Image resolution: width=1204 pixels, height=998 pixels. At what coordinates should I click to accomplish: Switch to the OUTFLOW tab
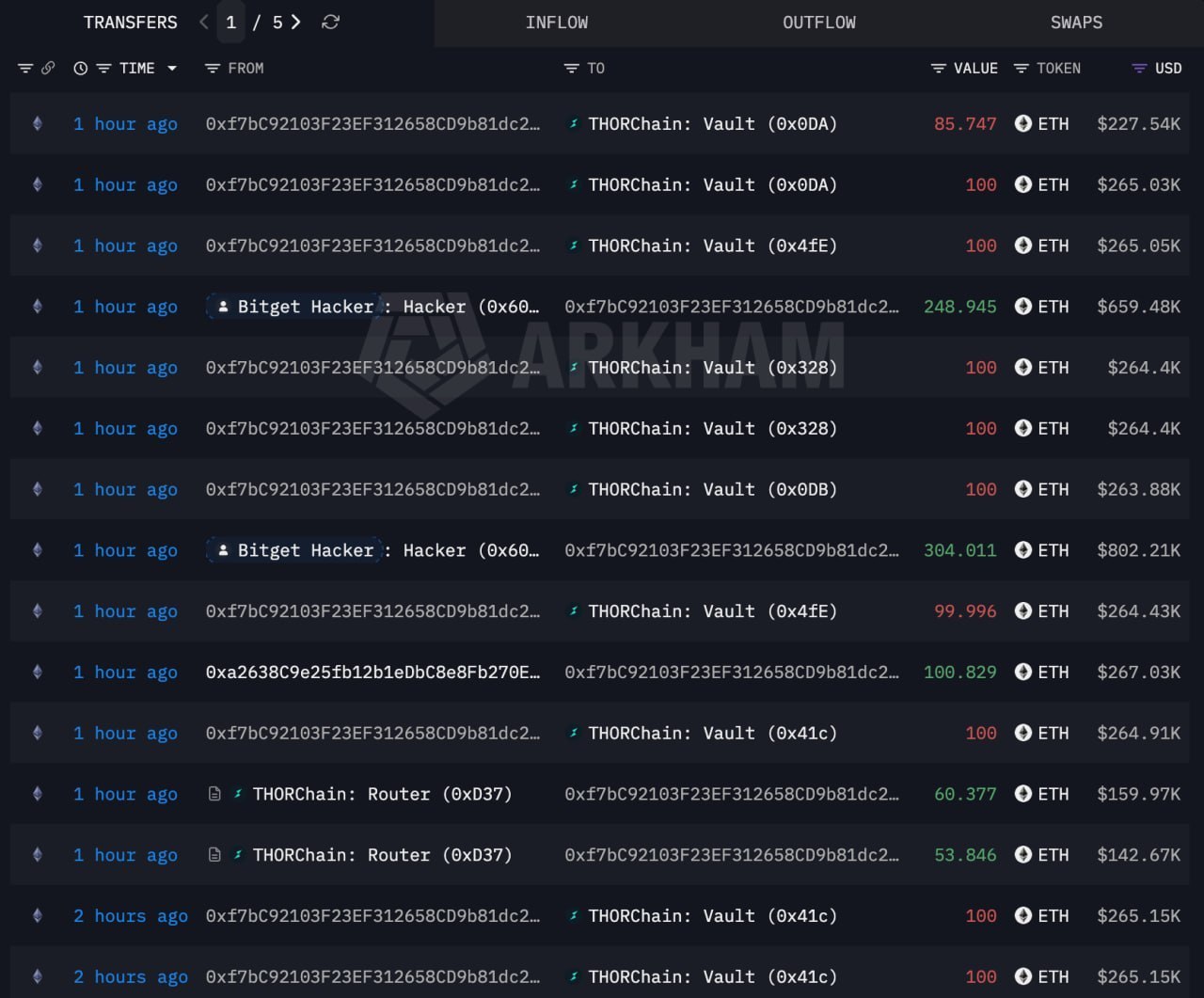(x=819, y=23)
